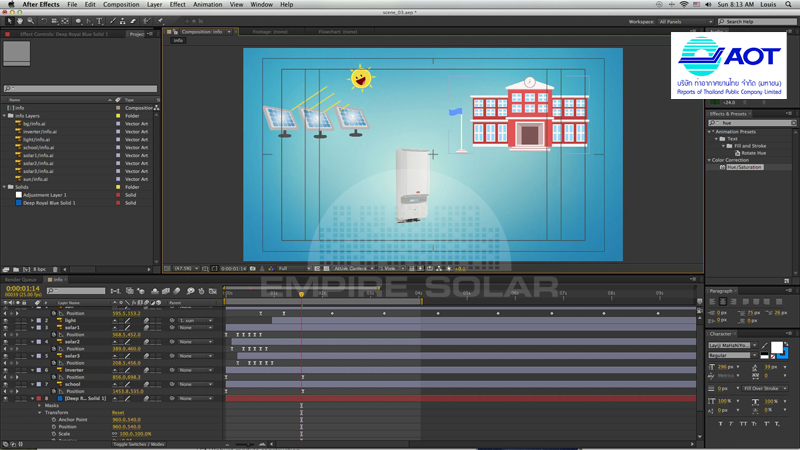The width and height of the screenshot is (800, 450).
Task: Hide the solar1 layer eye
Action: (x=6, y=328)
